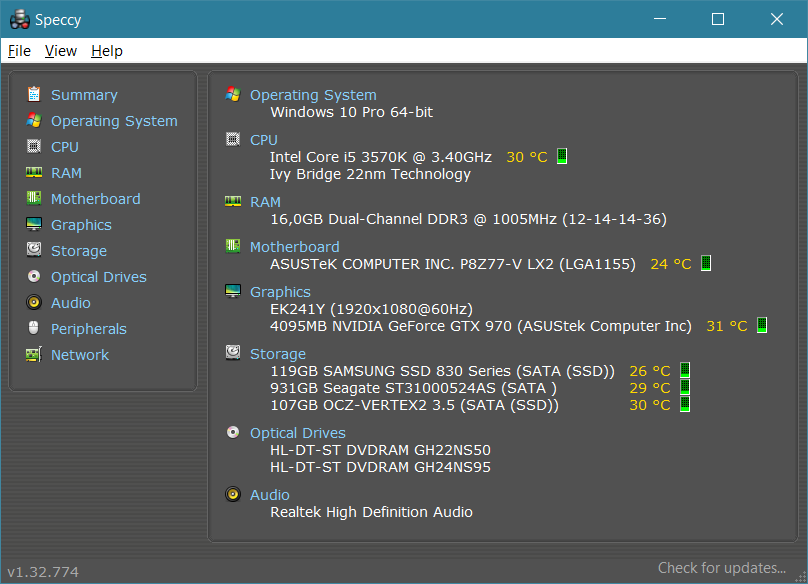
Task: Click the Storage hard drive sidebar icon
Action: tap(34, 250)
